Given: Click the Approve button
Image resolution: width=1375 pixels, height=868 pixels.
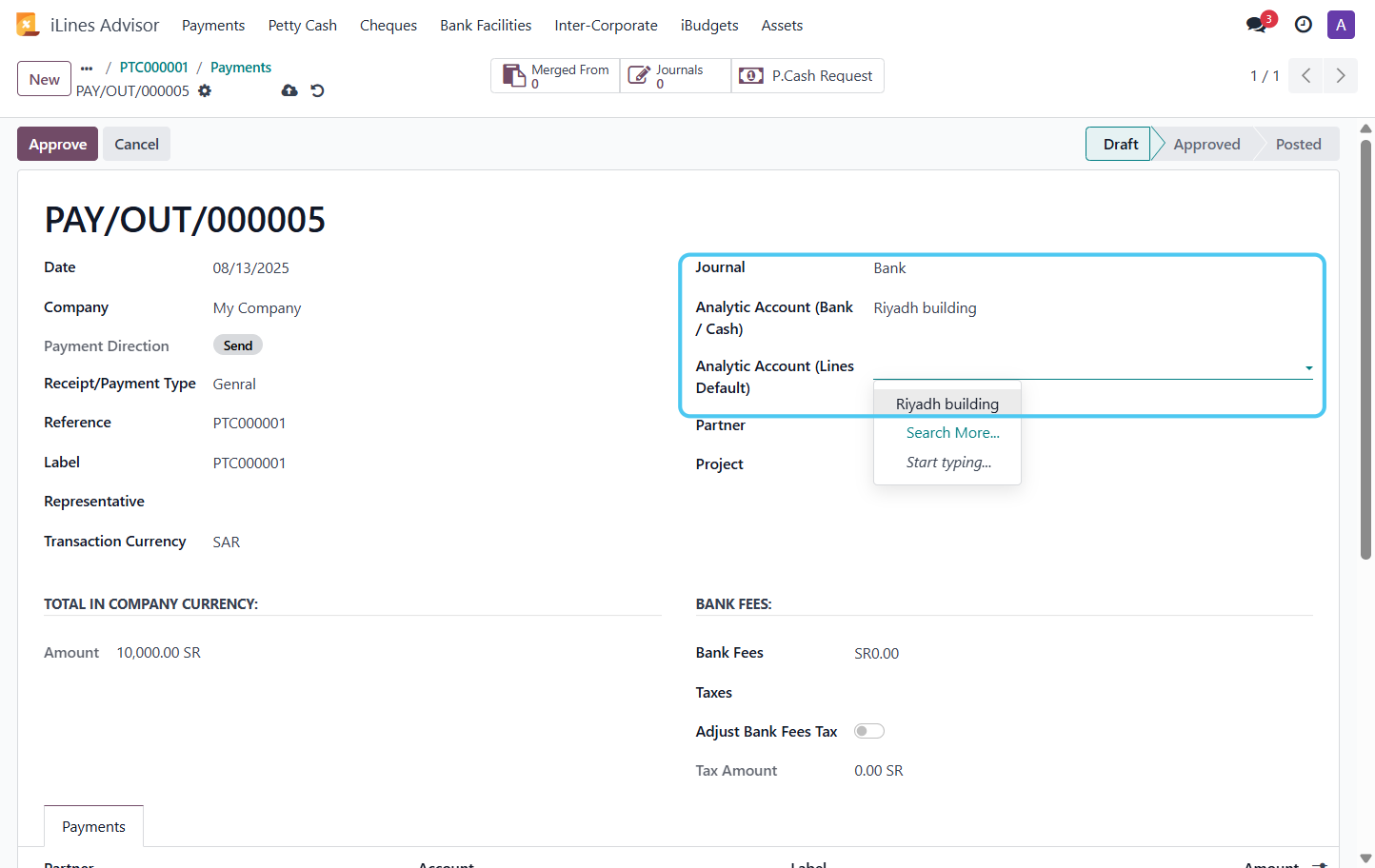Looking at the screenshot, I should pos(57,144).
